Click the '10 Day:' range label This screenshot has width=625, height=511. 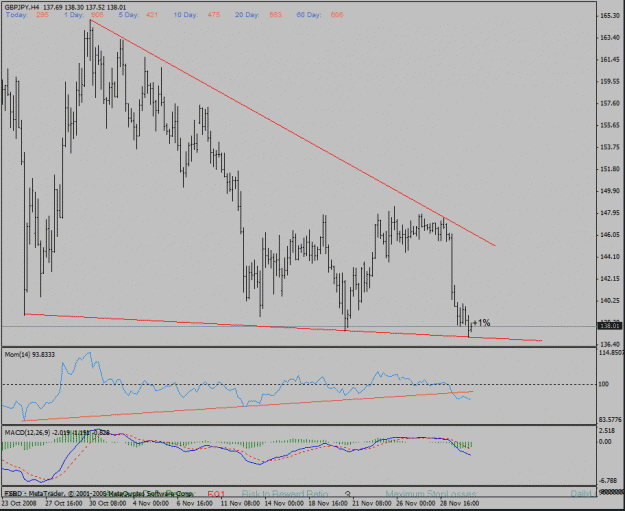click(185, 15)
